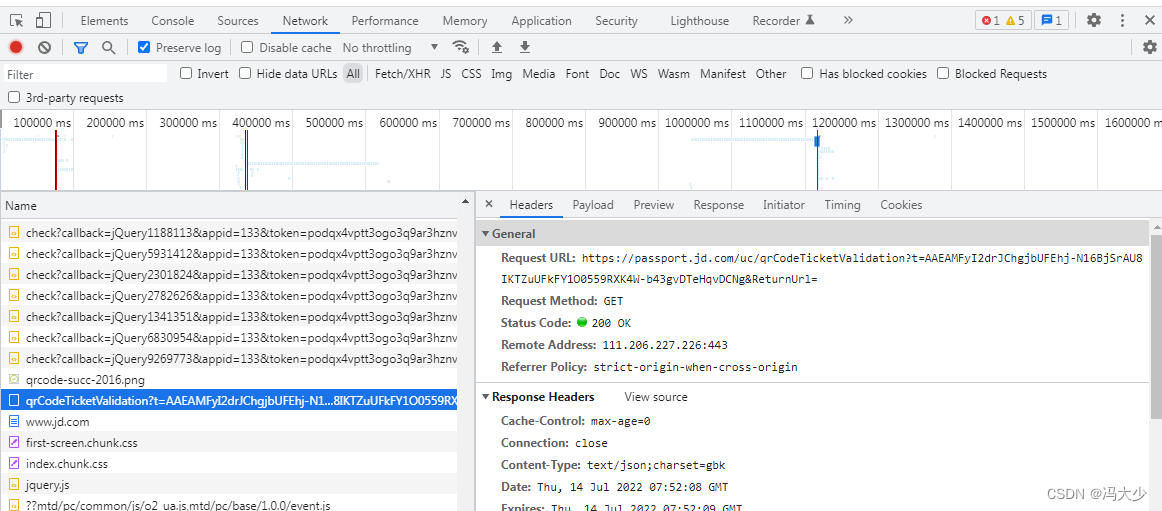Screen dimensions: 1162x511
Task: Toggle the device toolbar icon
Action: pos(43,20)
